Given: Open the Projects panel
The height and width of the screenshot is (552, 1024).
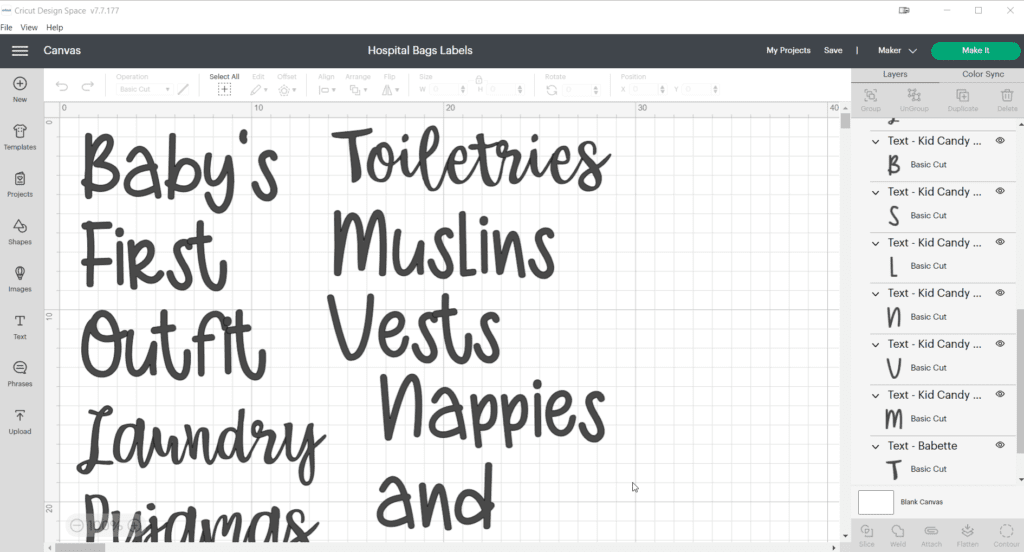Looking at the screenshot, I should pos(20,184).
